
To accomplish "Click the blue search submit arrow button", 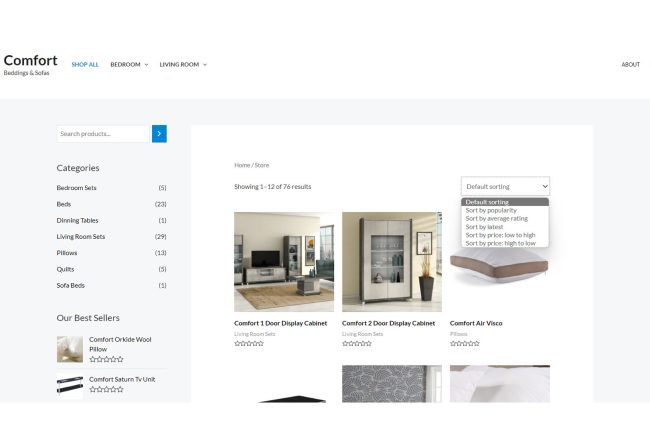I will coord(159,134).
